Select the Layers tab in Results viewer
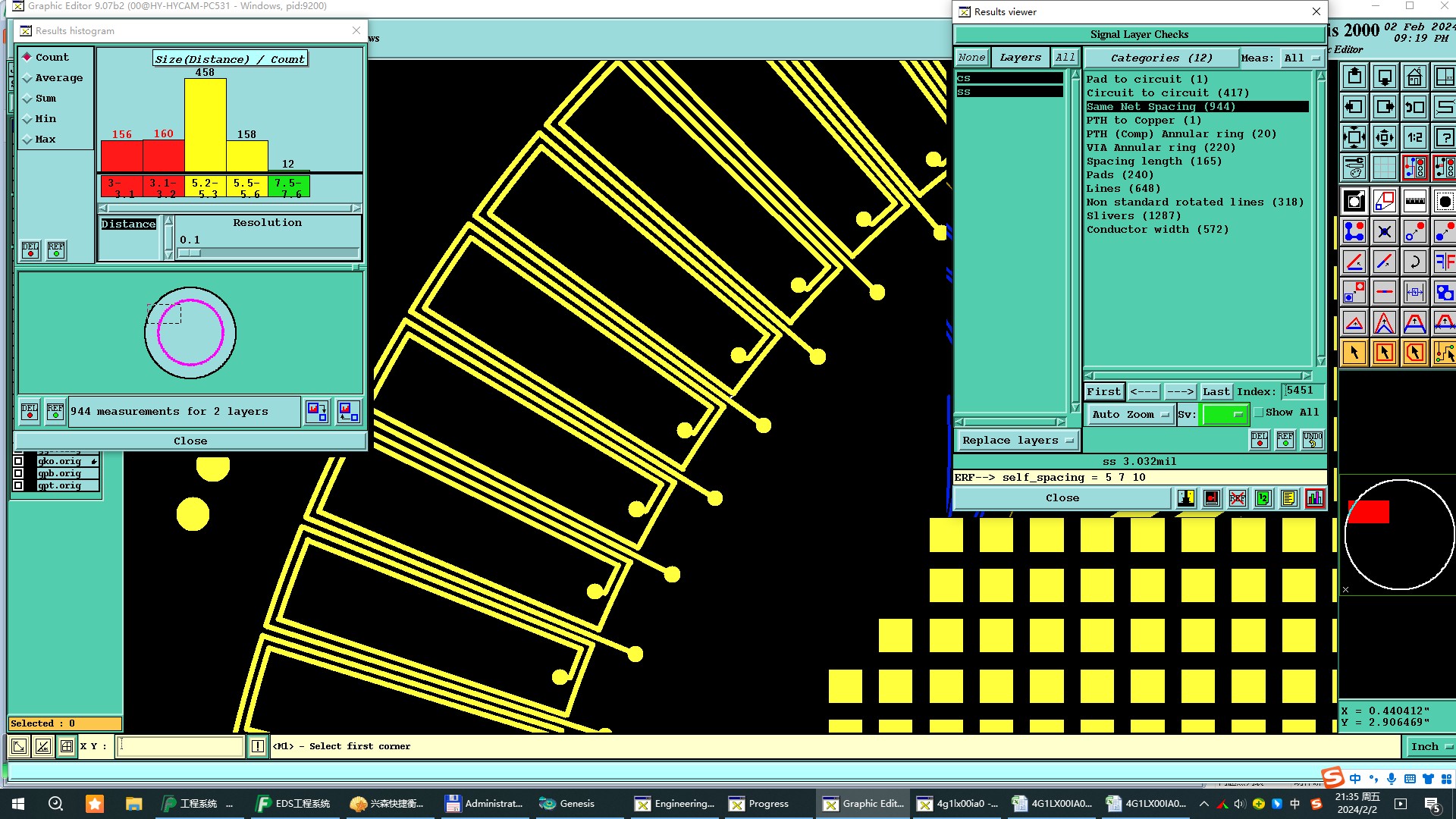Screen dimensions: 1456x819 (x=1020, y=58)
